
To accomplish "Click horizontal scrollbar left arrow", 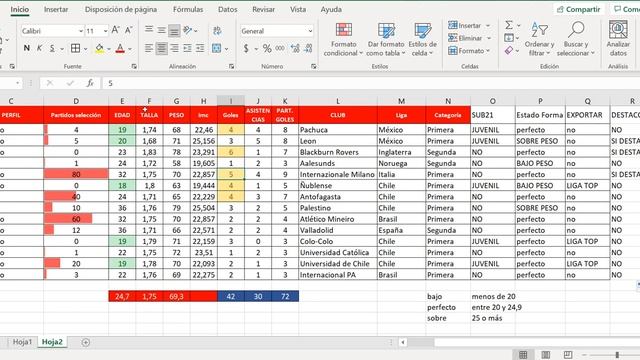I will click(x=402, y=342).
